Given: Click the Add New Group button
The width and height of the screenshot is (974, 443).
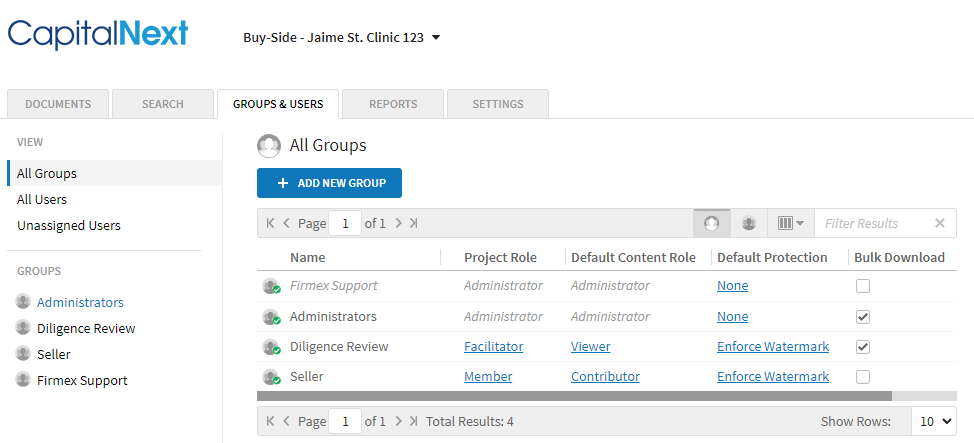Looking at the screenshot, I should (329, 183).
